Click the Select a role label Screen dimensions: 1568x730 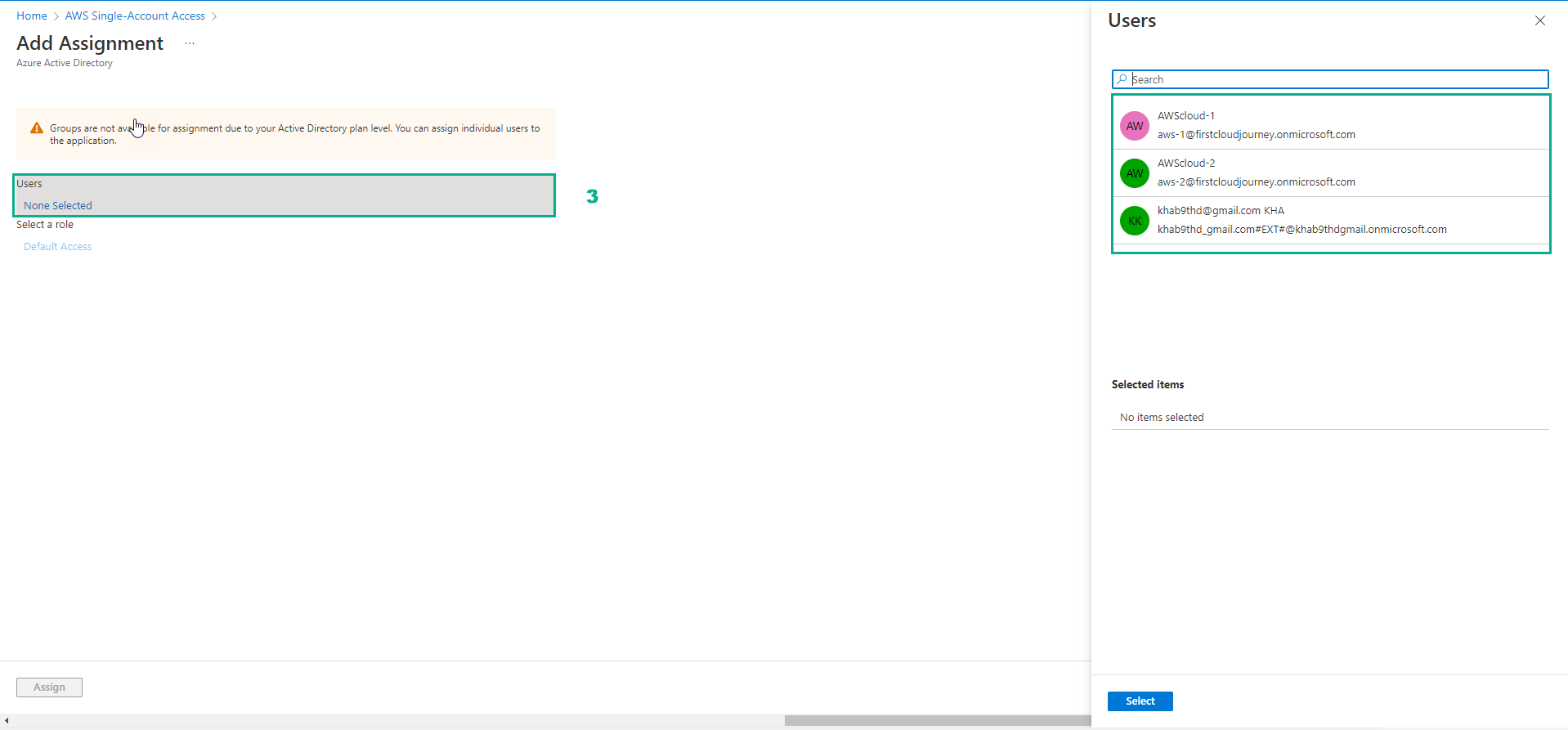tap(45, 225)
